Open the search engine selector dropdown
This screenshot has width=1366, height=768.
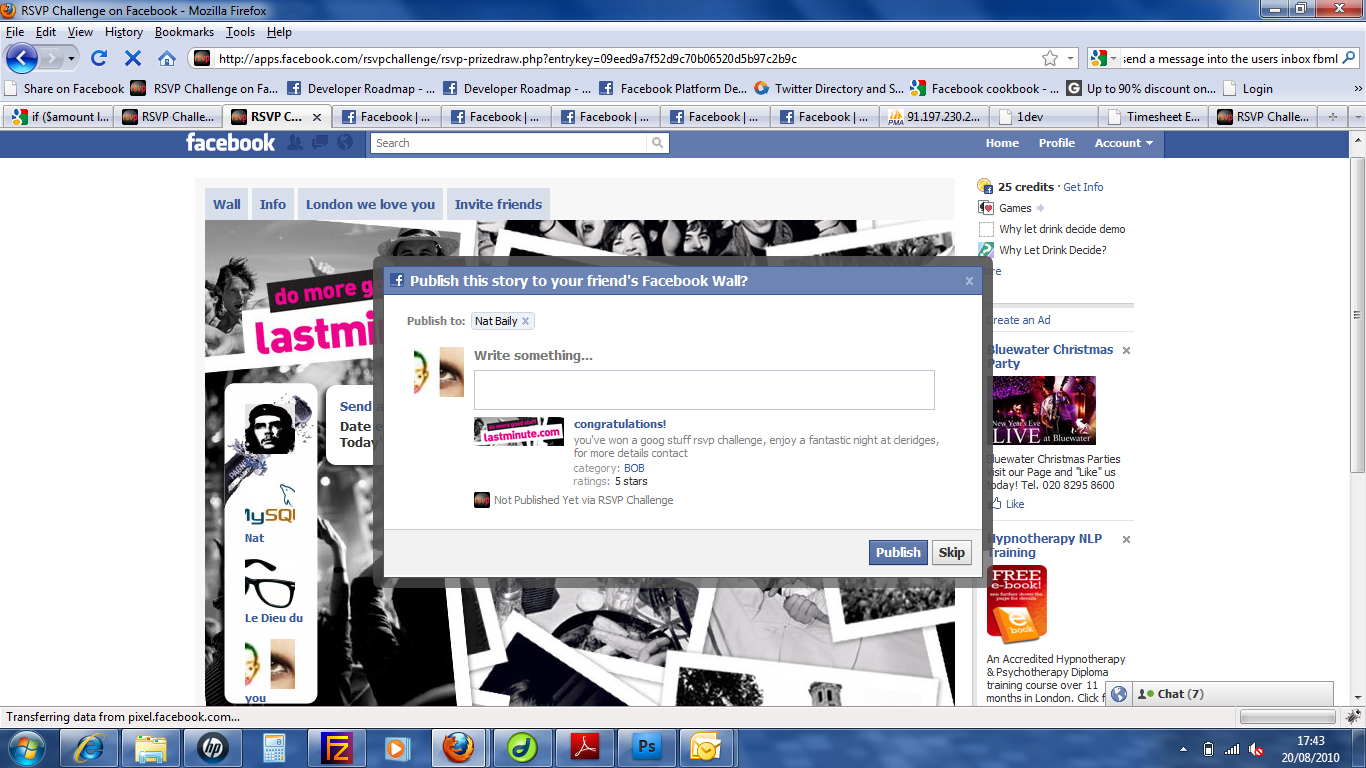point(1104,59)
